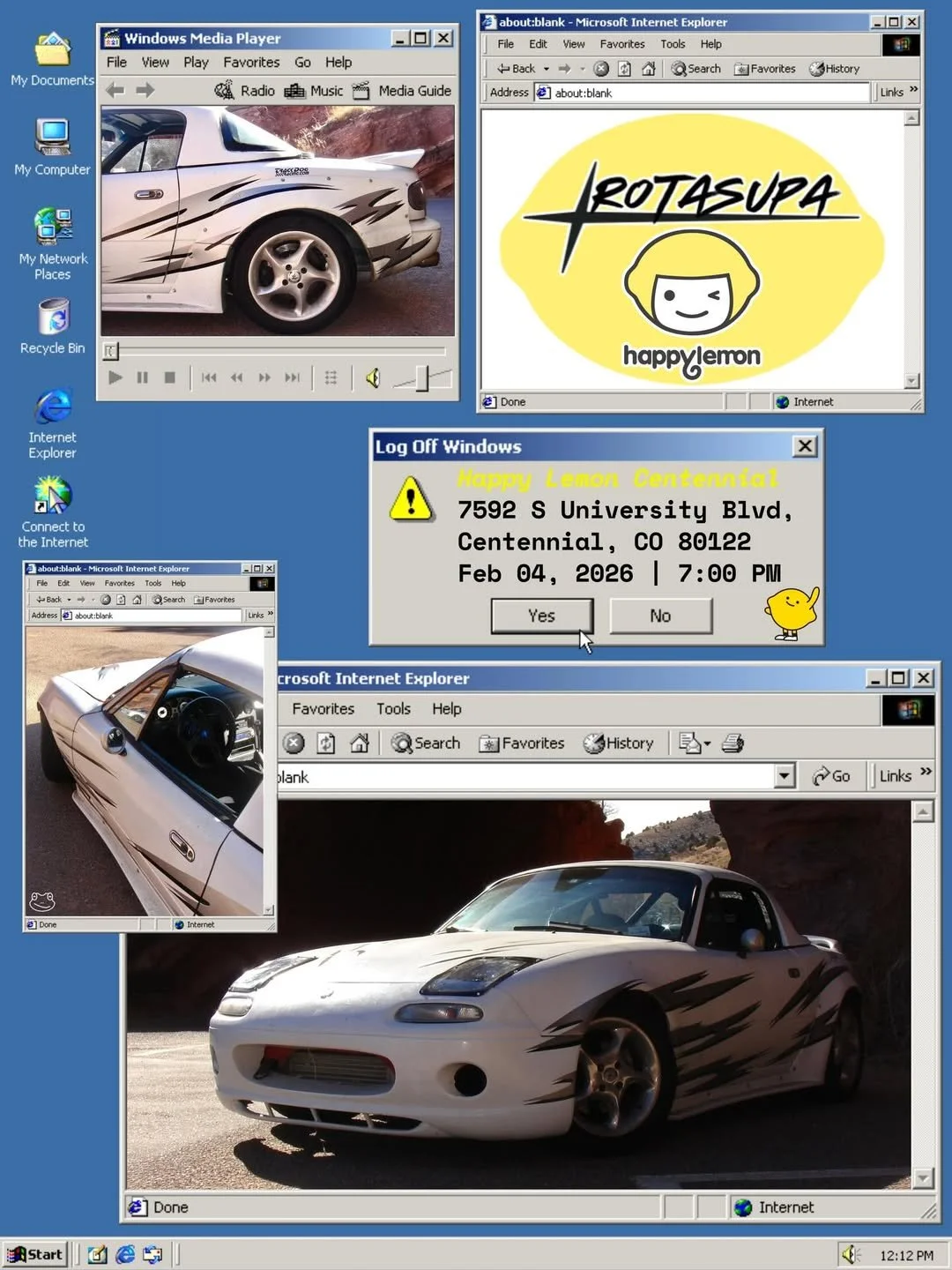Screen dimensions: 952x1270
Task: Skip to next track in Media Player
Action: (292, 377)
